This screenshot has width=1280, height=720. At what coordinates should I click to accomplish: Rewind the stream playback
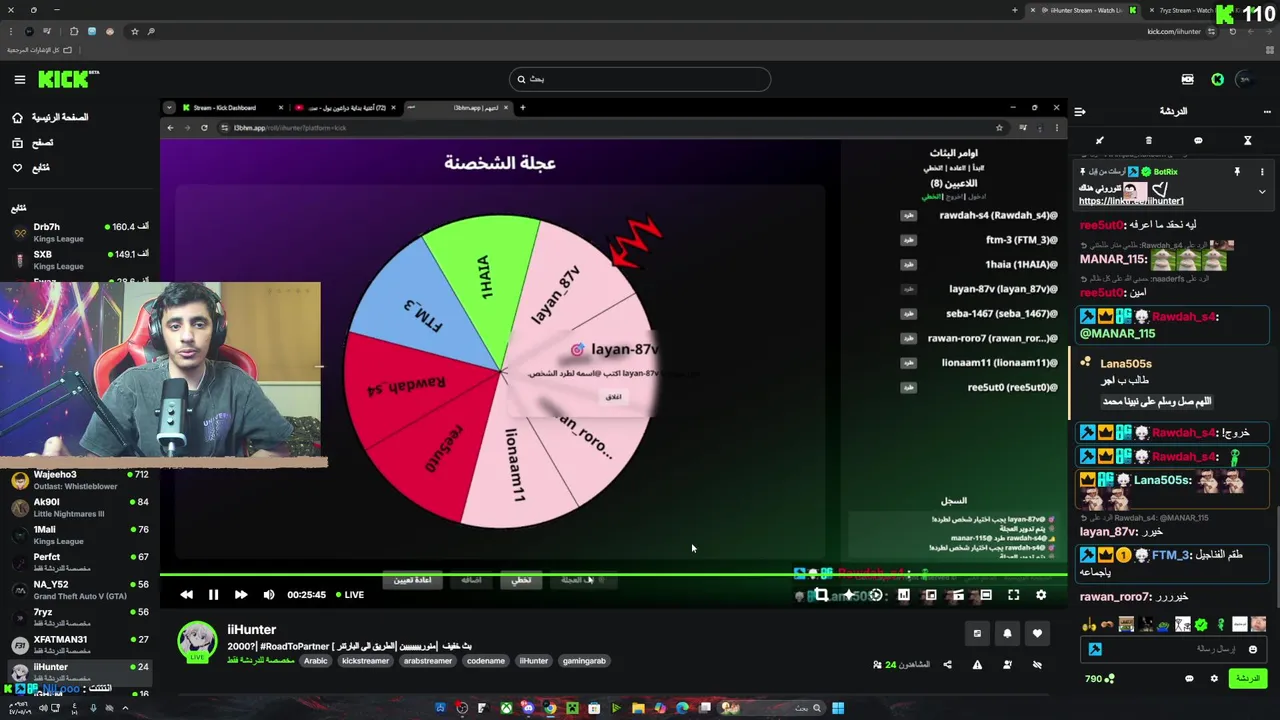coord(186,595)
